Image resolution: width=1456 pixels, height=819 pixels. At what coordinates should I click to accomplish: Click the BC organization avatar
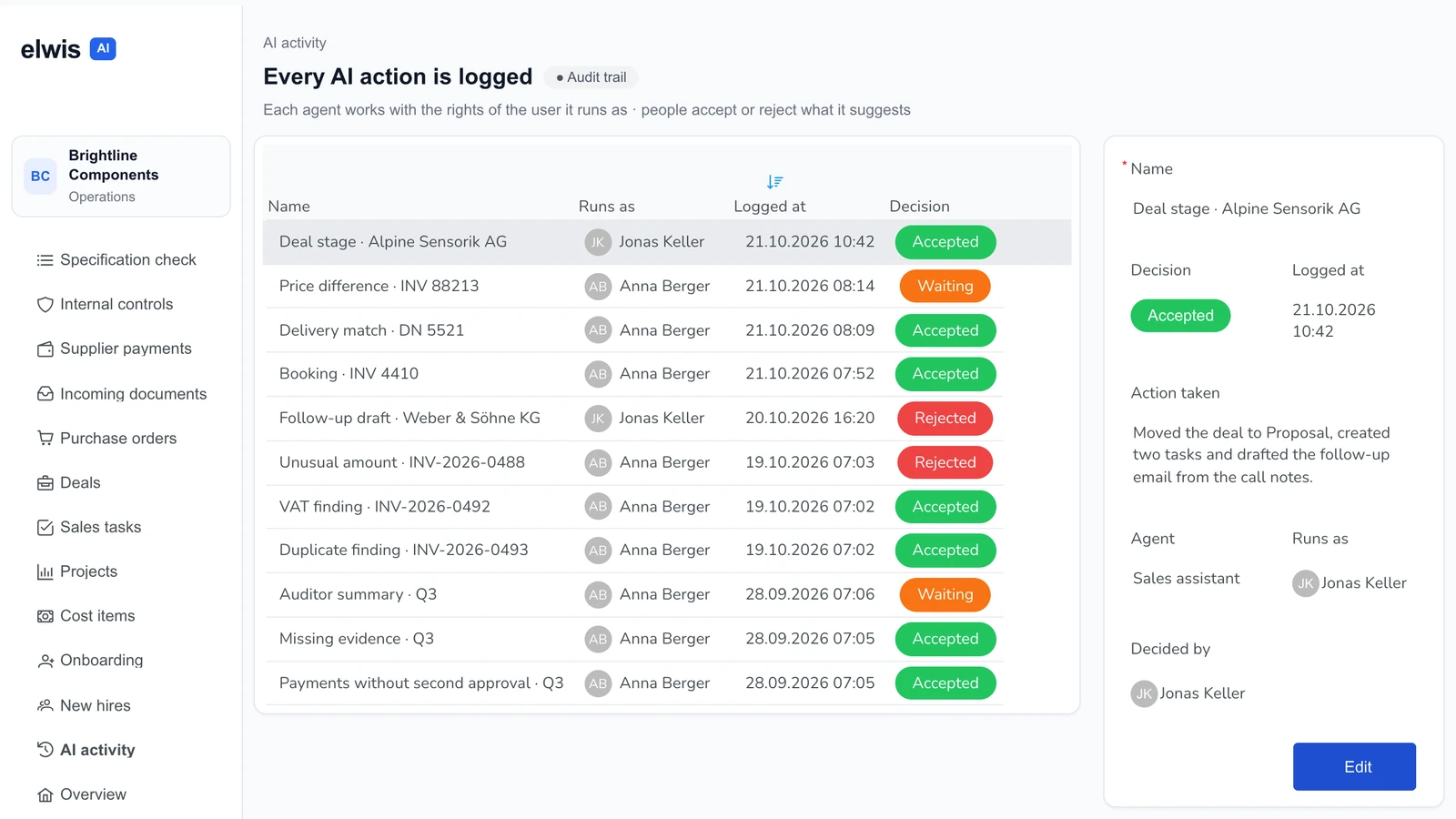coord(40,177)
